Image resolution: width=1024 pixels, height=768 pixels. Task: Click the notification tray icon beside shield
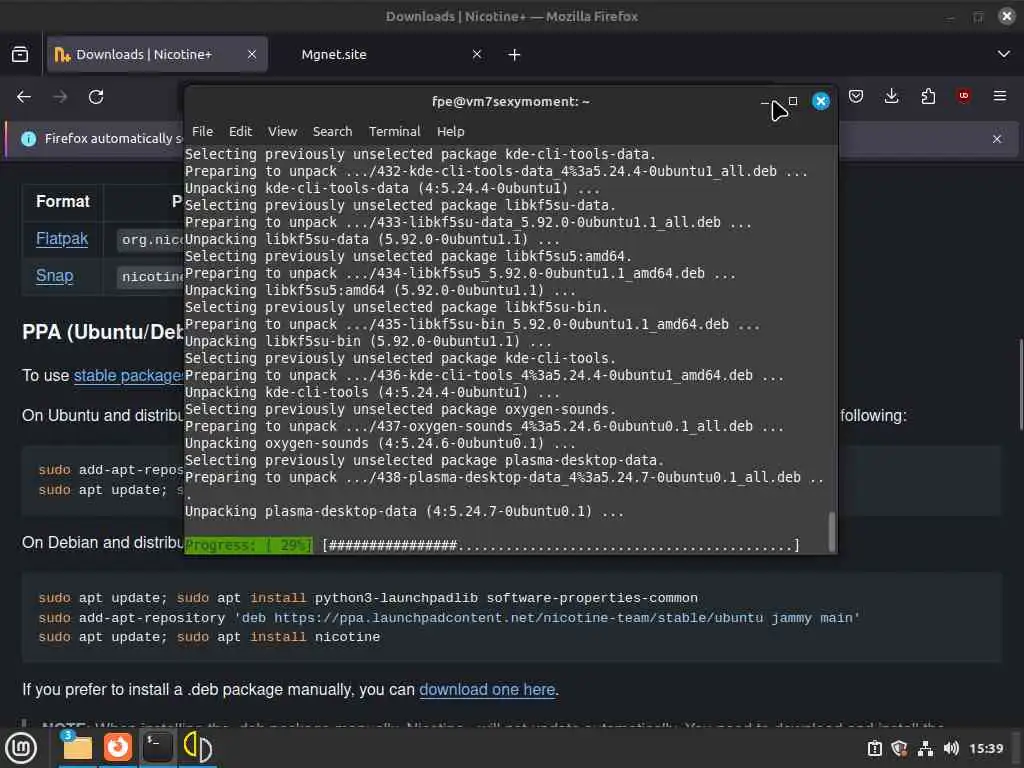(x=874, y=748)
